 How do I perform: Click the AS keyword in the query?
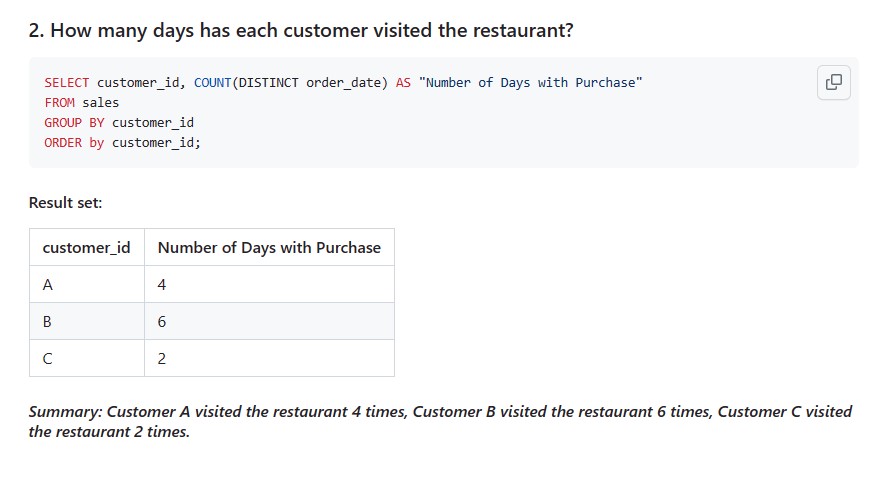tap(403, 83)
